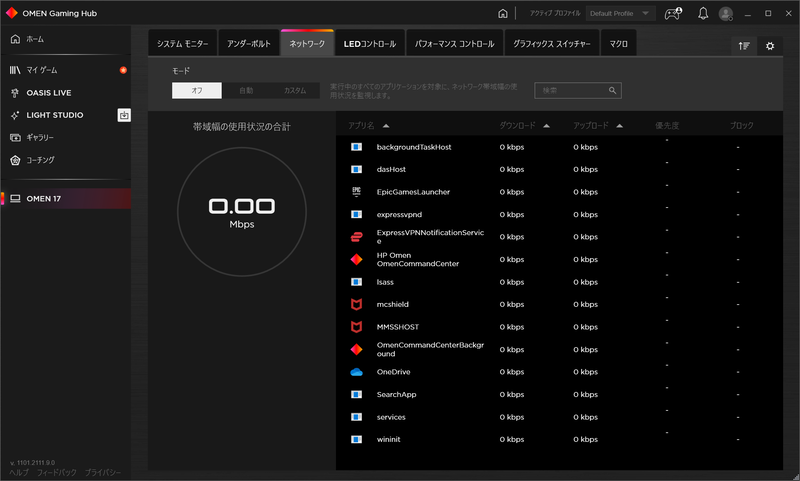Switch to アンダーボルト tab
Screen dimensions: 800x481
click(x=249, y=43)
